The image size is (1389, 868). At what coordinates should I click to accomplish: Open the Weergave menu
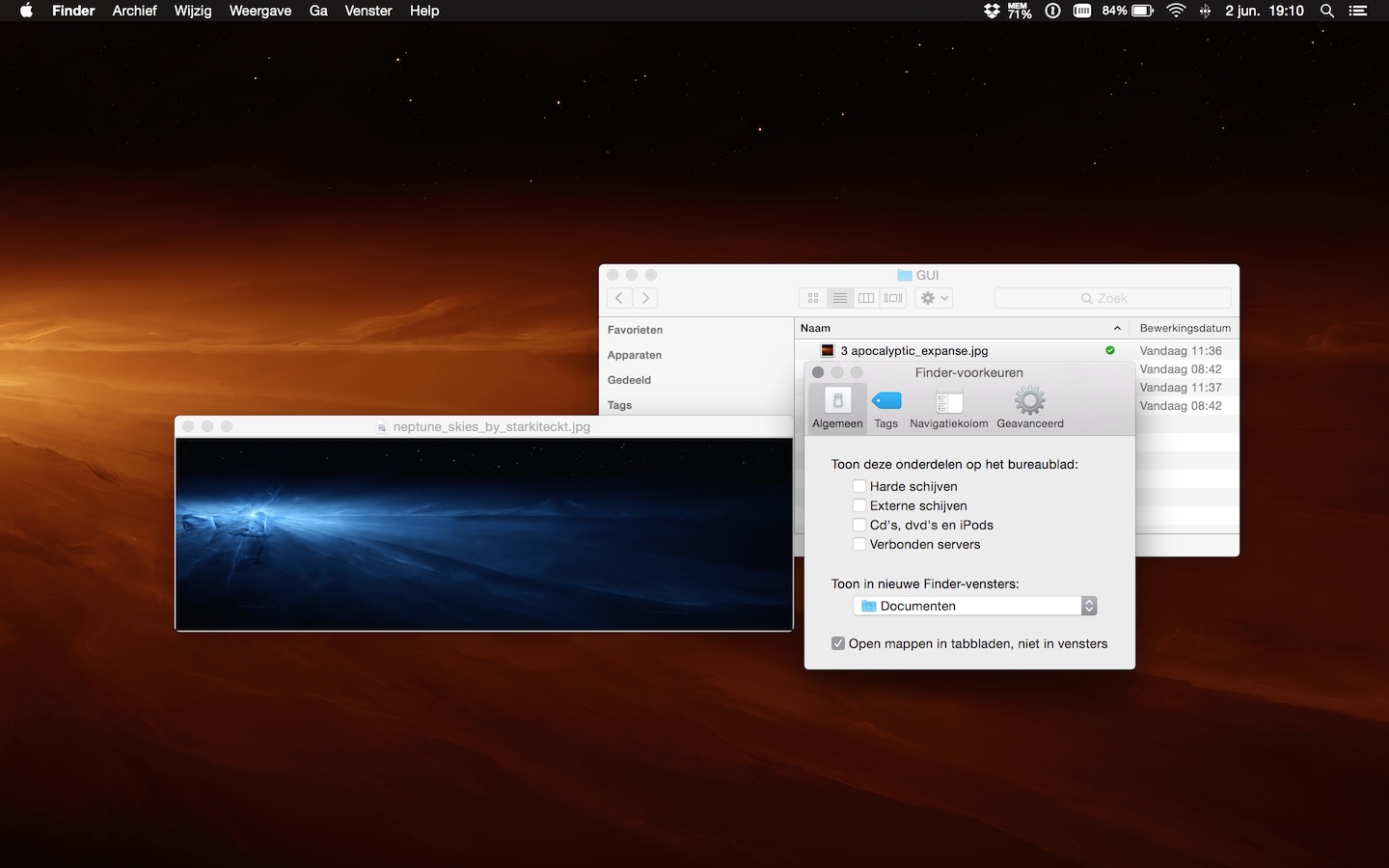(x=260, y=11)
